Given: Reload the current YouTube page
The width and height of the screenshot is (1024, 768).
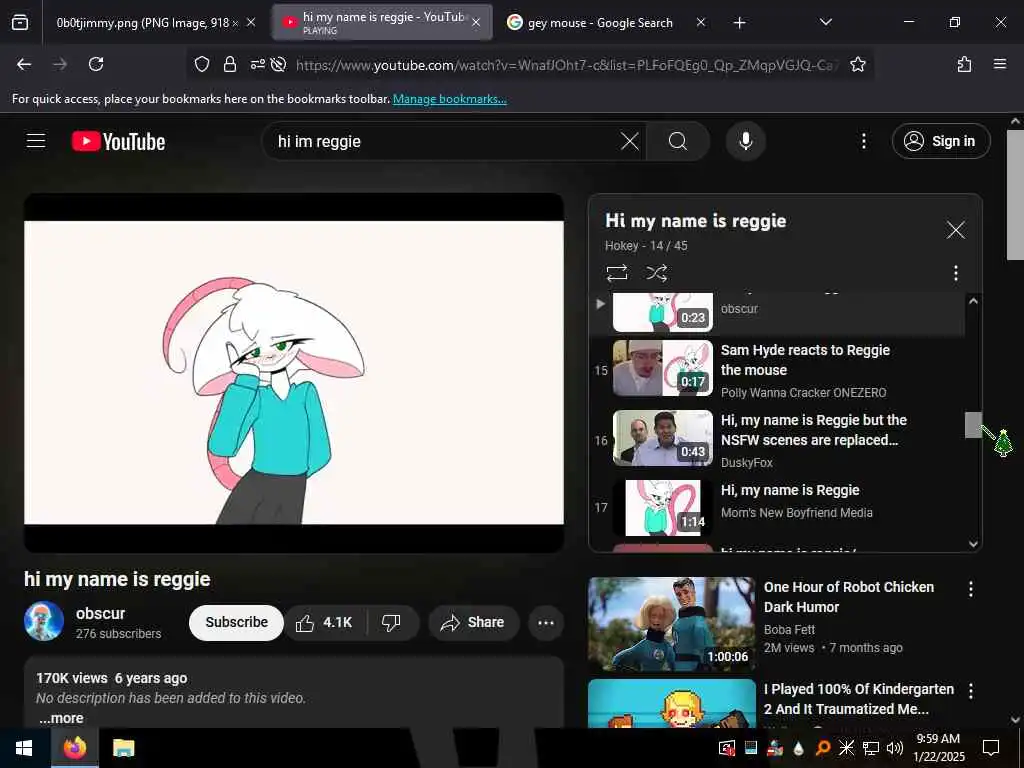Looking at the screenshot, I should 96,64.
